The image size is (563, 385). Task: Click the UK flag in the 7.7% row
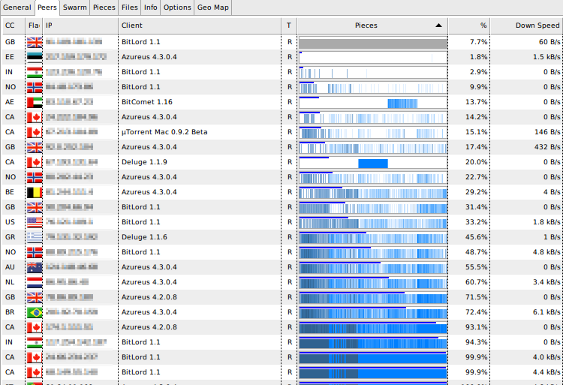pos(34,42)
